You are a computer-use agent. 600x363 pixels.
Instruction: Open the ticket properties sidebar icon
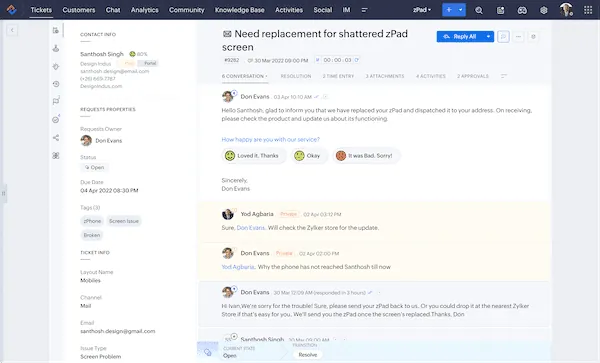click(x=56, y=30)
